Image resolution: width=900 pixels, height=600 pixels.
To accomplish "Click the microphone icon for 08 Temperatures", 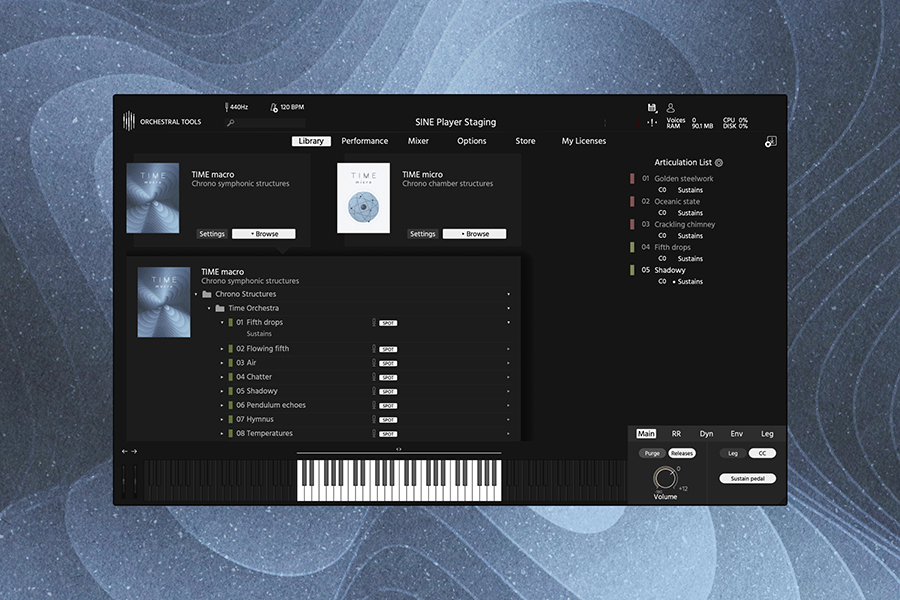I will 374,433.
